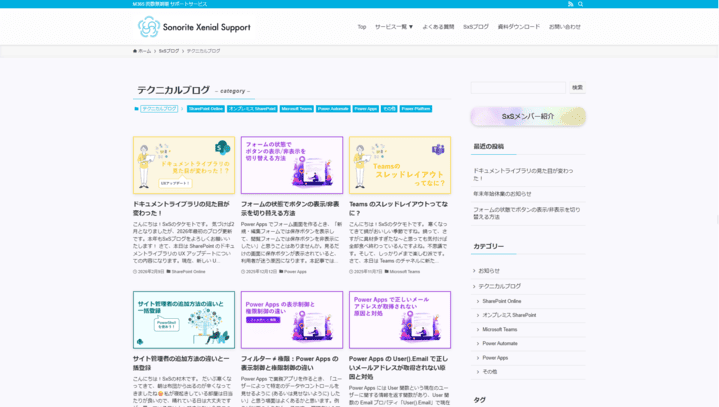
Task: Click folder icon before category tags
Action: coord(136,109)
